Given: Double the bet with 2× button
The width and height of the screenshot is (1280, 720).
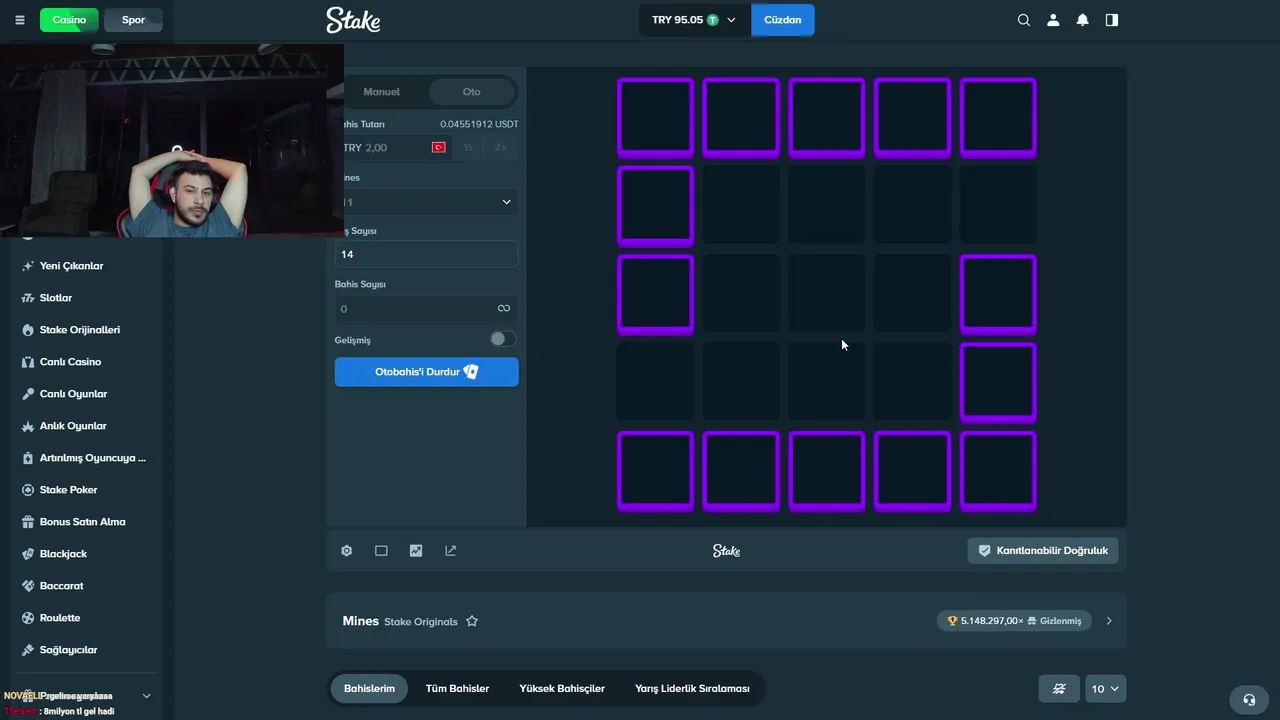Looking at the screenshot, I should [500, 147].
